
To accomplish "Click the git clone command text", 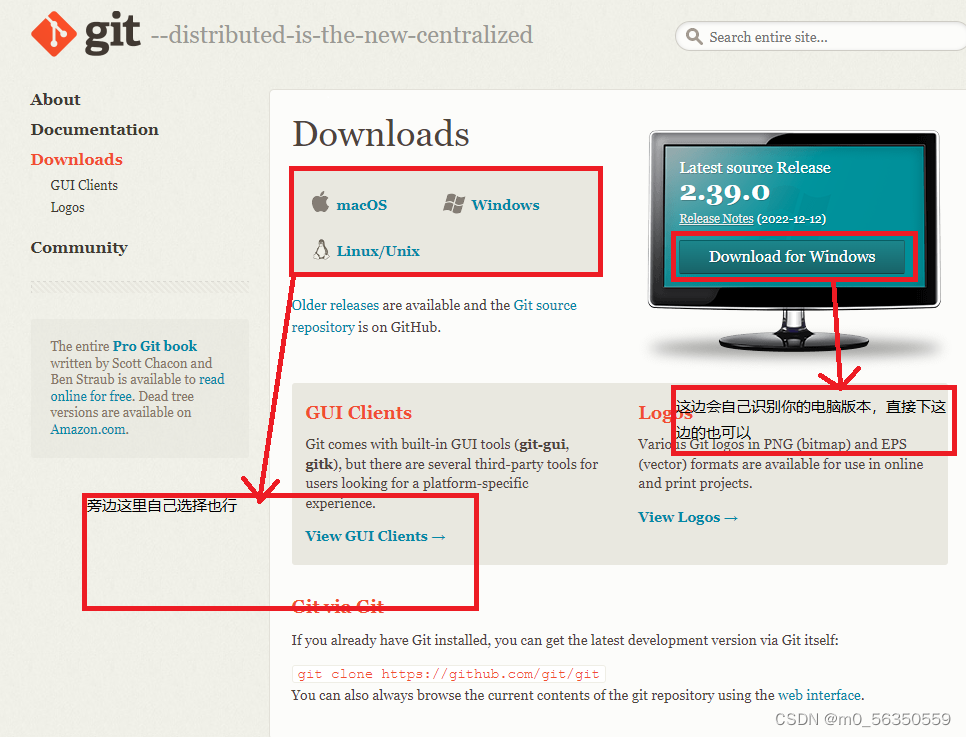I will point(448,674).
